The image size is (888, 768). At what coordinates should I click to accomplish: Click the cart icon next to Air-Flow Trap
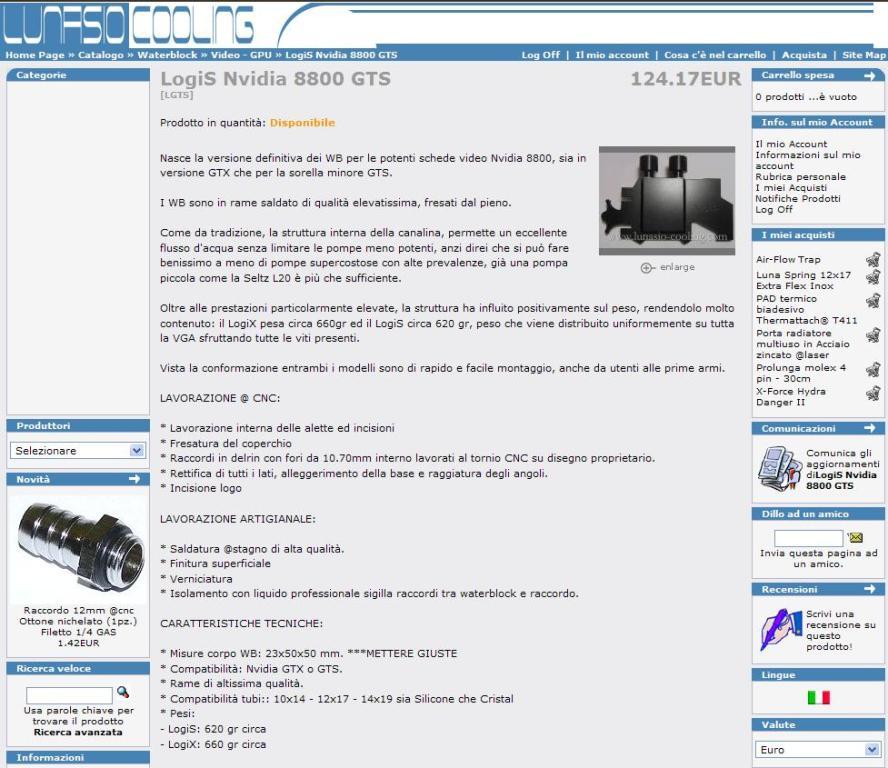click(x=873, y=259)
